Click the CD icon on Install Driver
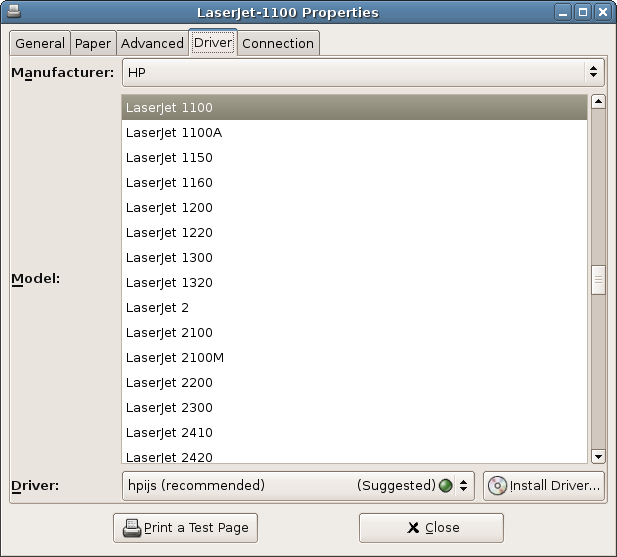 [x=497, y=485]
